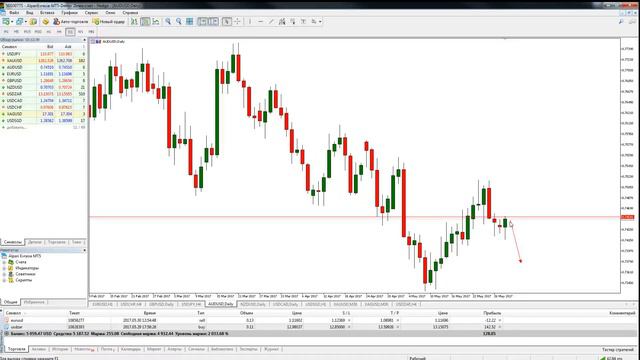Open the new chart dropdown arrow
640x360 pixels.
pyautogui.click(x=12, y=22)
